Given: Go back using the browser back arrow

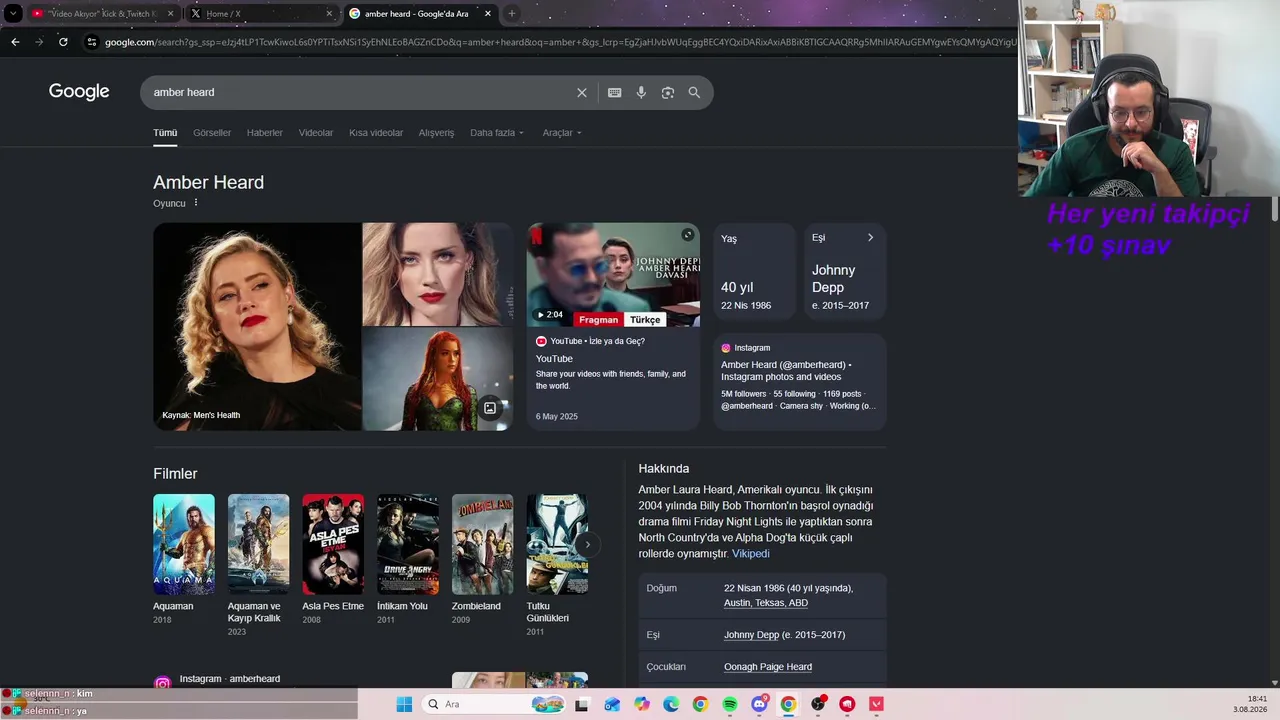Looking at the screenshot, I should 15,42.
